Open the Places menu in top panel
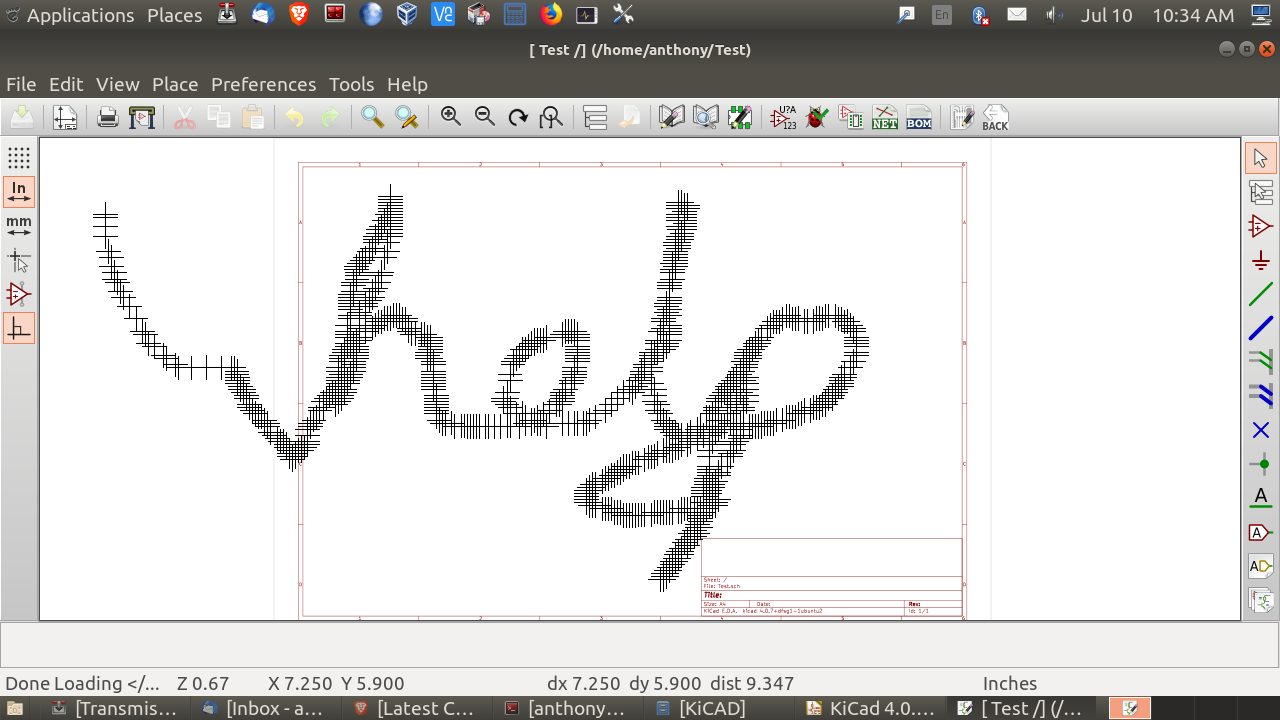Viewport: 1280px width, 720px height. click(175, 15)
